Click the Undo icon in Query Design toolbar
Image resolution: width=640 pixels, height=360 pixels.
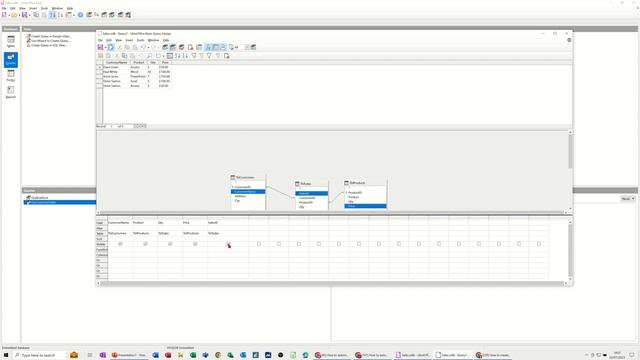coord(143,47)
